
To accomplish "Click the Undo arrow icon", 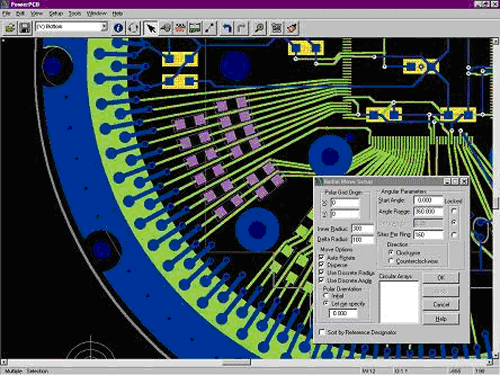I will click(227, 28).
